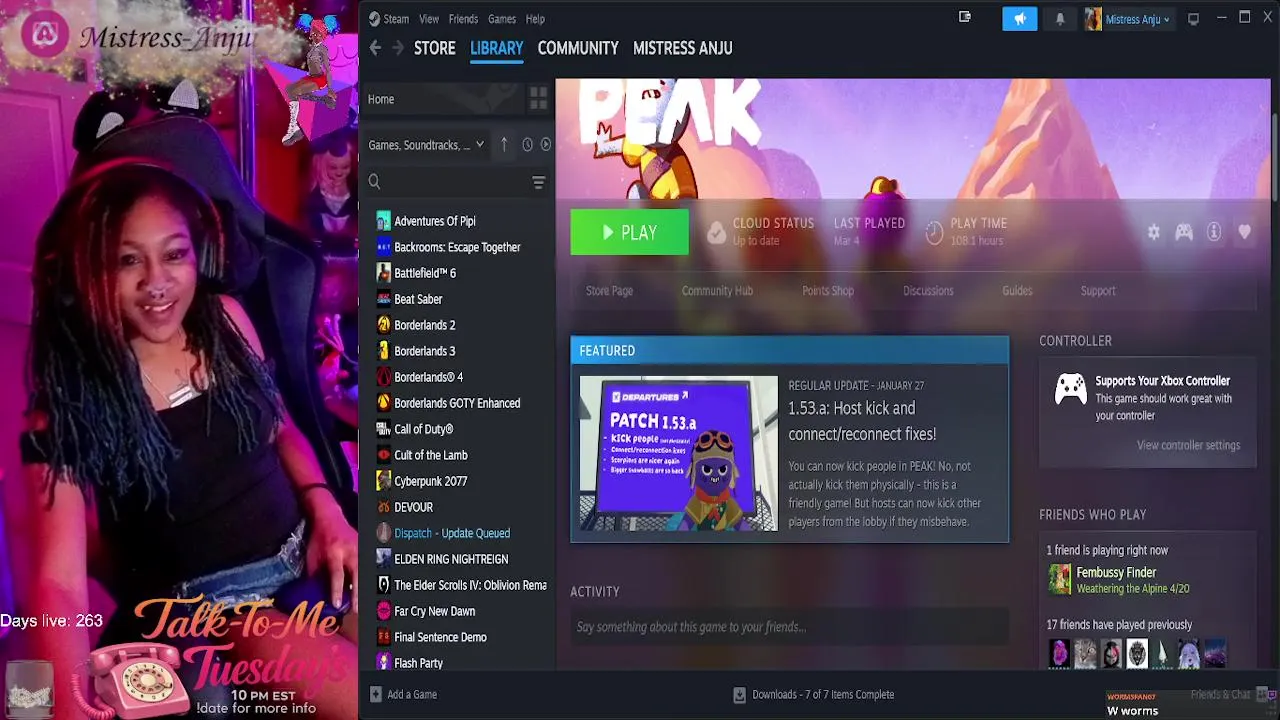Open the Community Hub link

click(717, 291)
